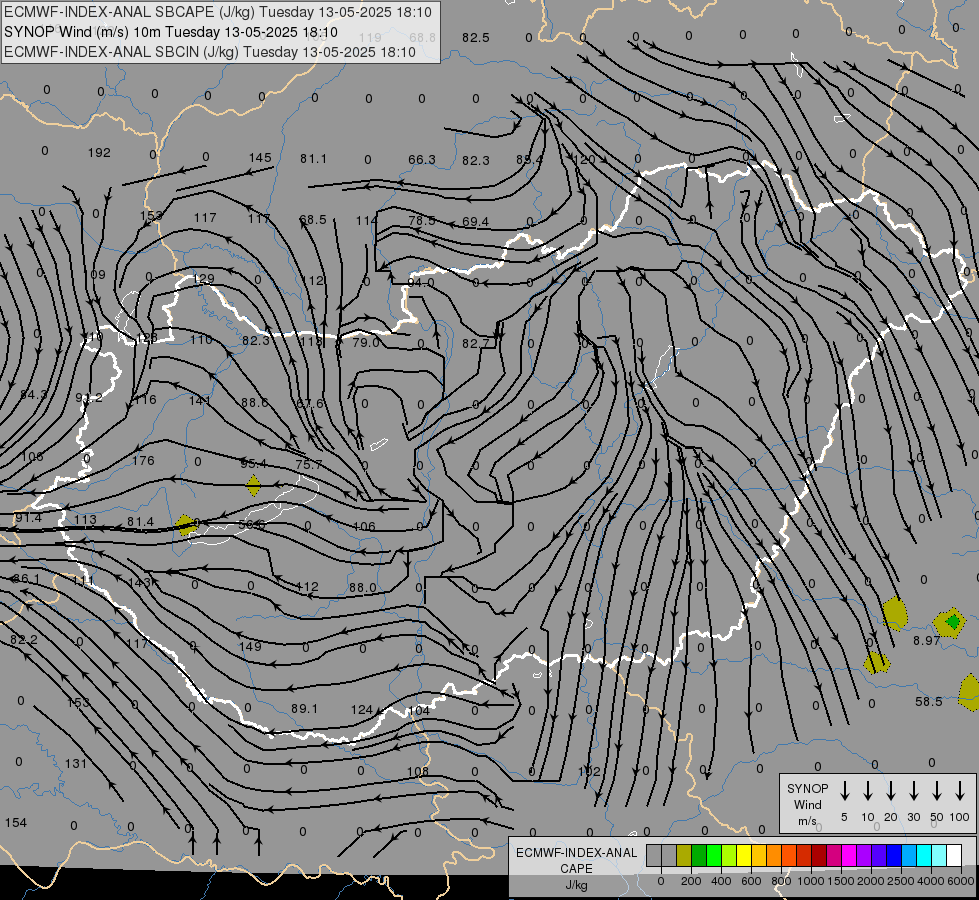Select the dark red swatch at 1000
The height and width of the screenshot is (900, 979).
point(819,855)
